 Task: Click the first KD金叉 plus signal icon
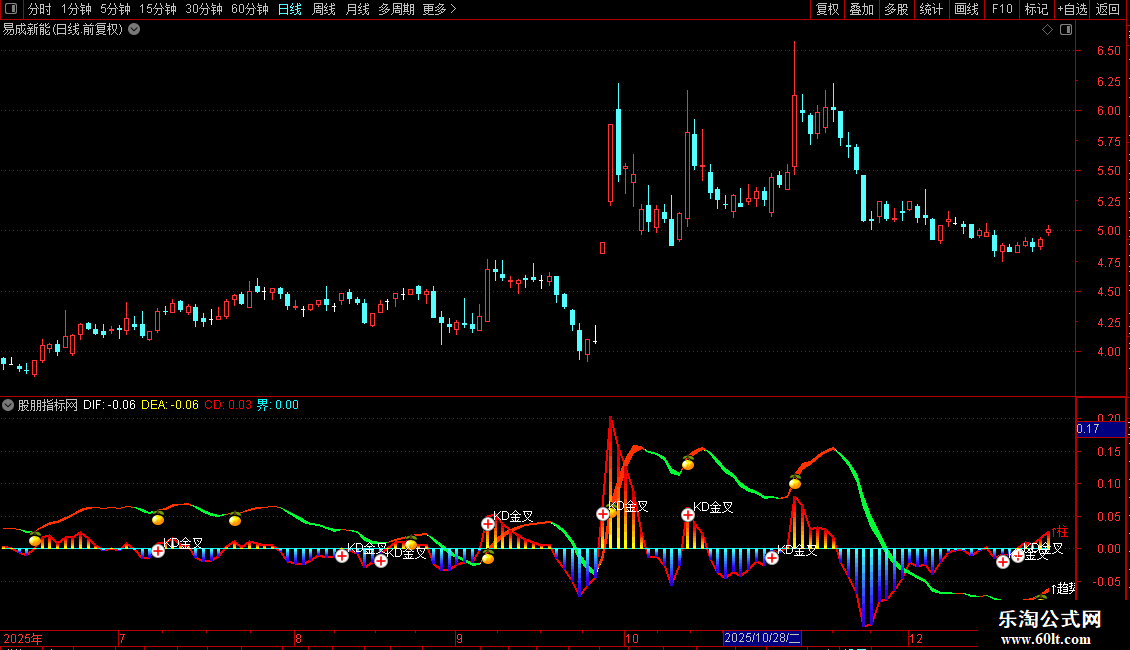pos(158,551)
